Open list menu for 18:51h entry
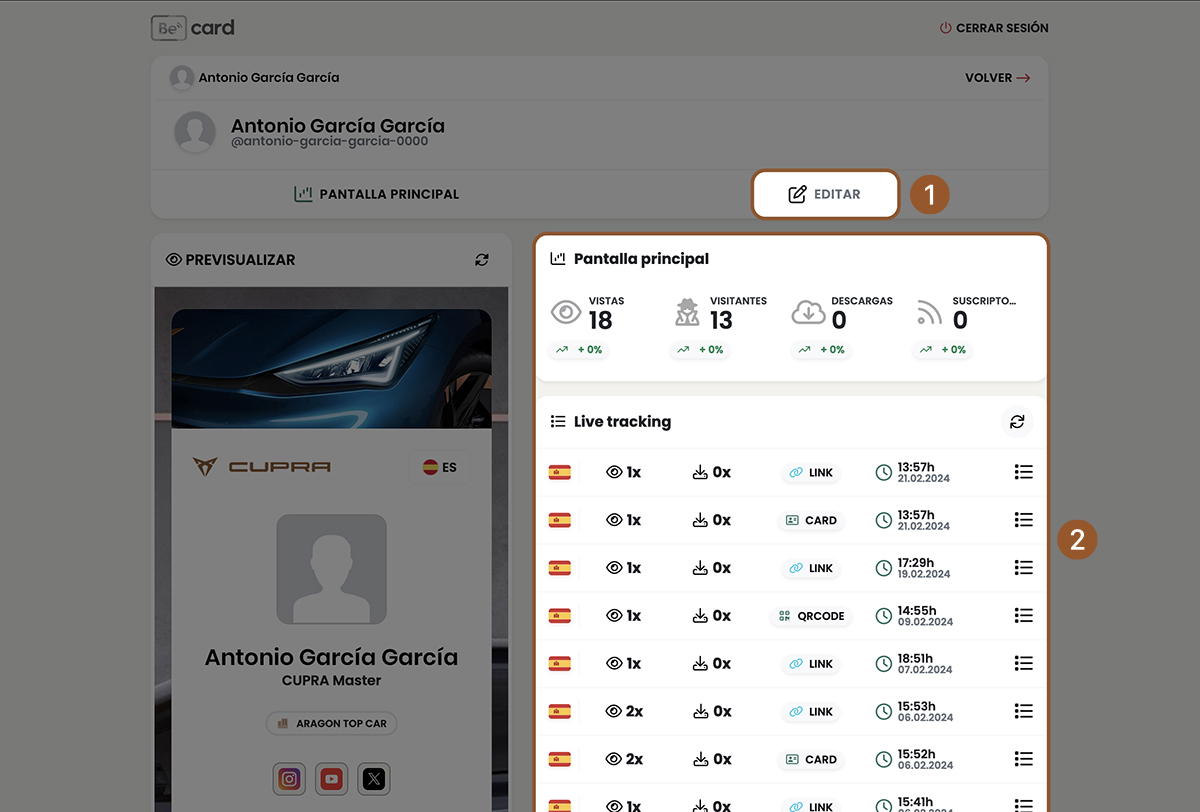This screenshot has width=1200, height=812. [1023, 664]
